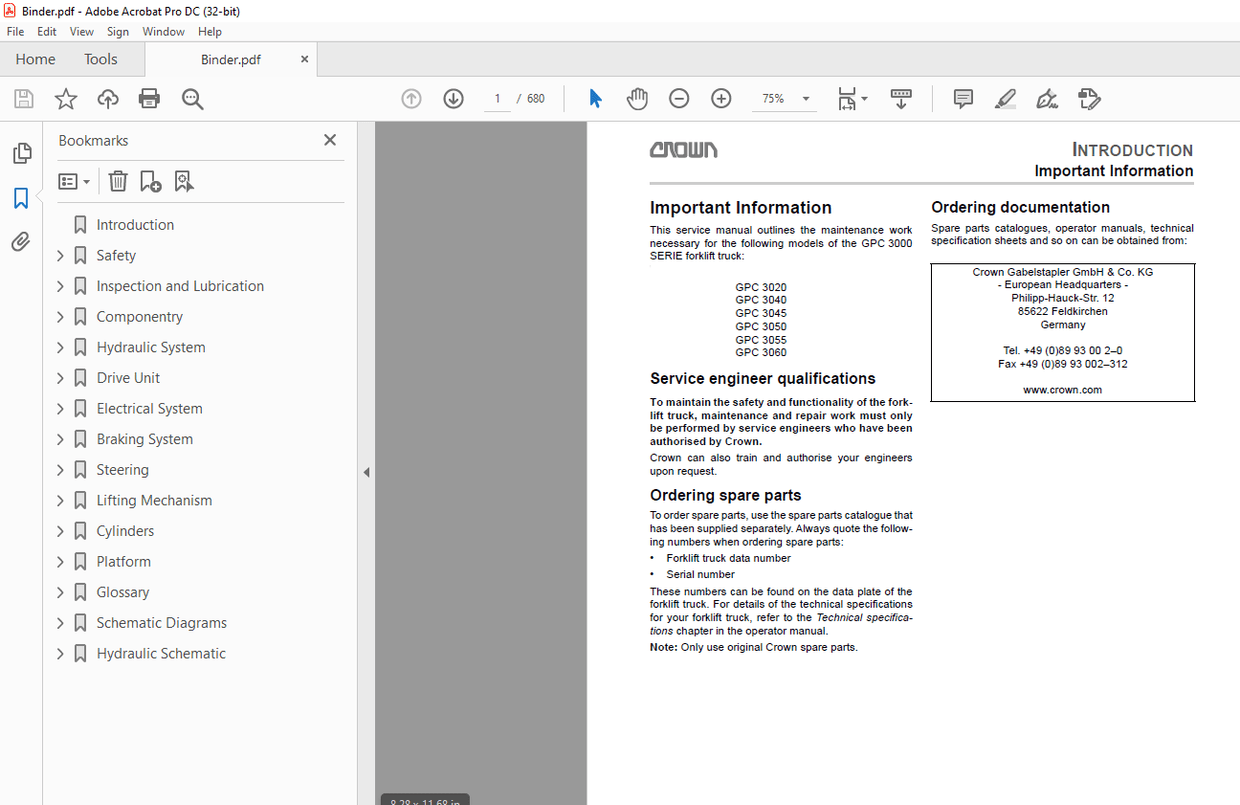Collapse the left sidebar with the arrow handle
Image resolution: width=1240 pixels, height=805 pixels.
[366, 470]
